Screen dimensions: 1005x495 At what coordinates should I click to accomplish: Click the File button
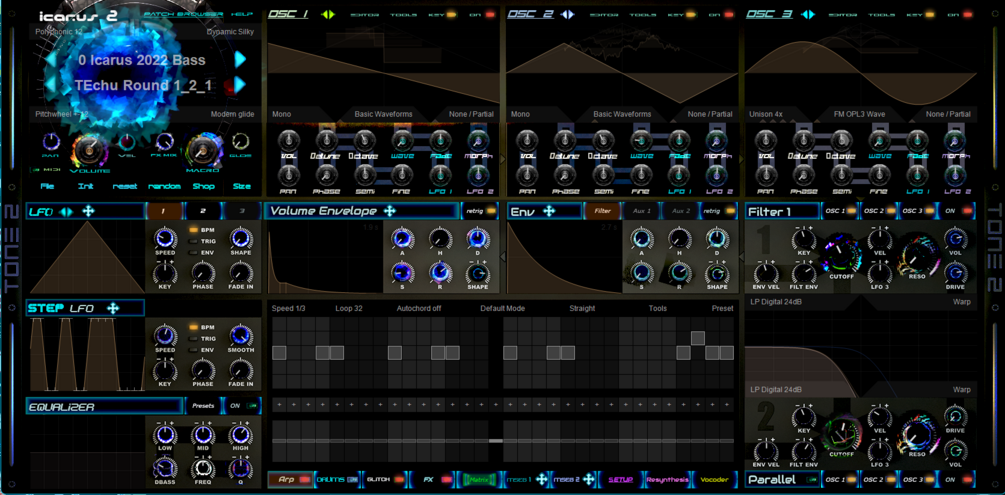click(x=47, y=187)
